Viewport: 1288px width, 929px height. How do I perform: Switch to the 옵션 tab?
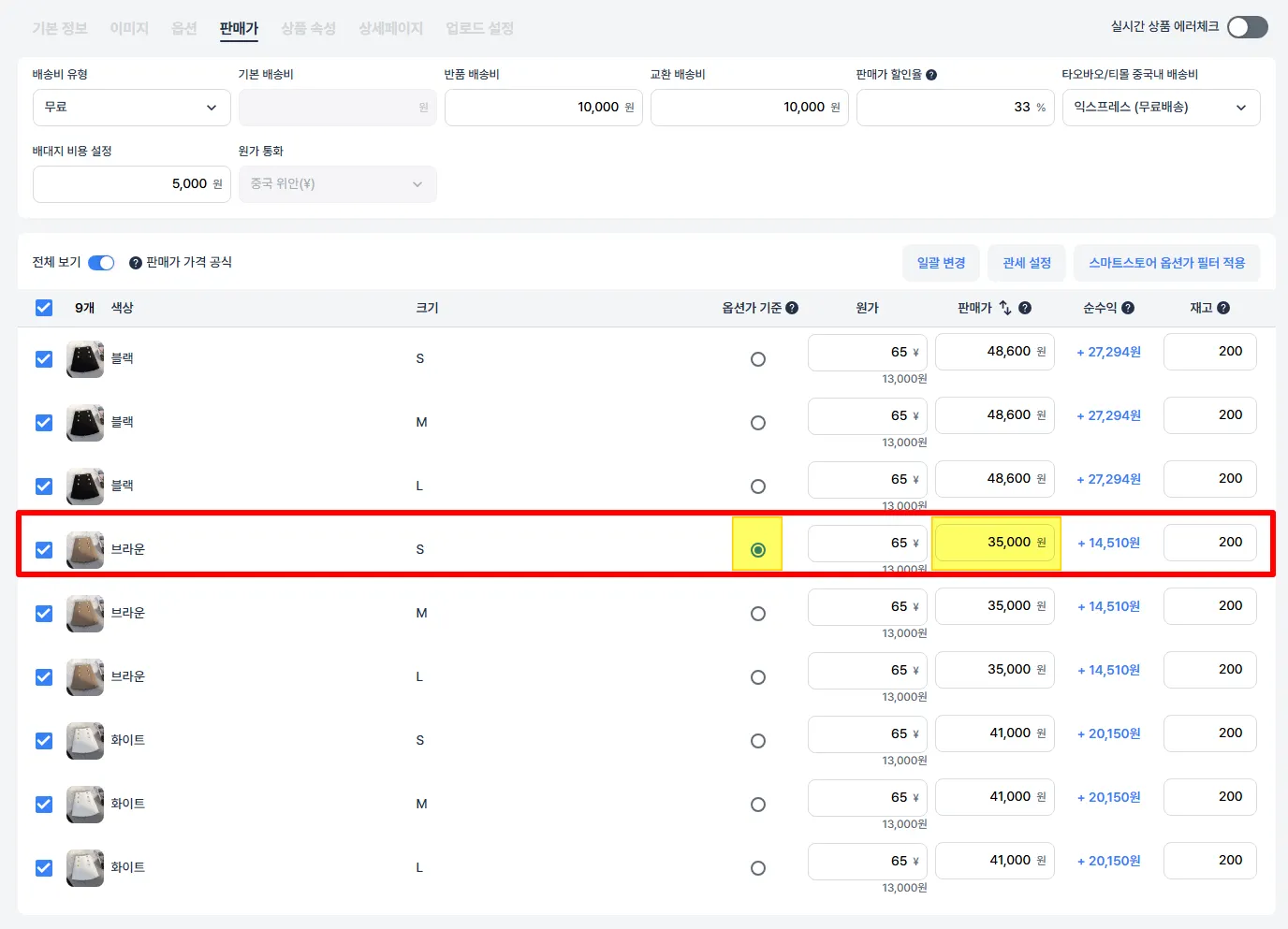pyautogui.click(x=184, y=29)
